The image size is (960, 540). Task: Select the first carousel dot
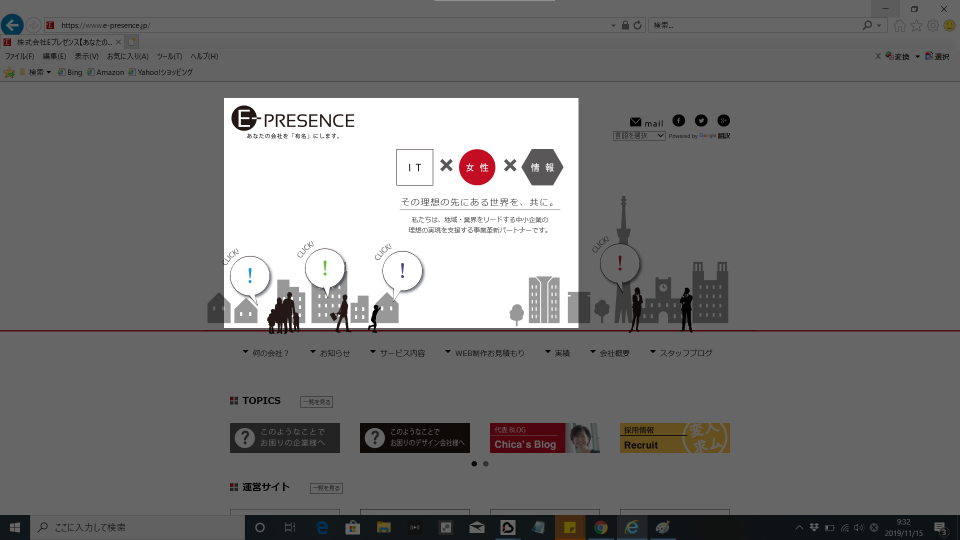474,464
